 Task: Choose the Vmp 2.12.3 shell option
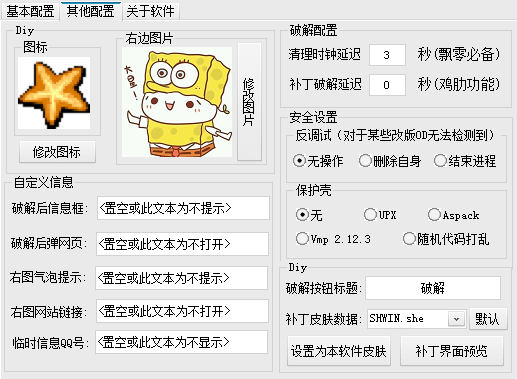(x=333, y=239)
